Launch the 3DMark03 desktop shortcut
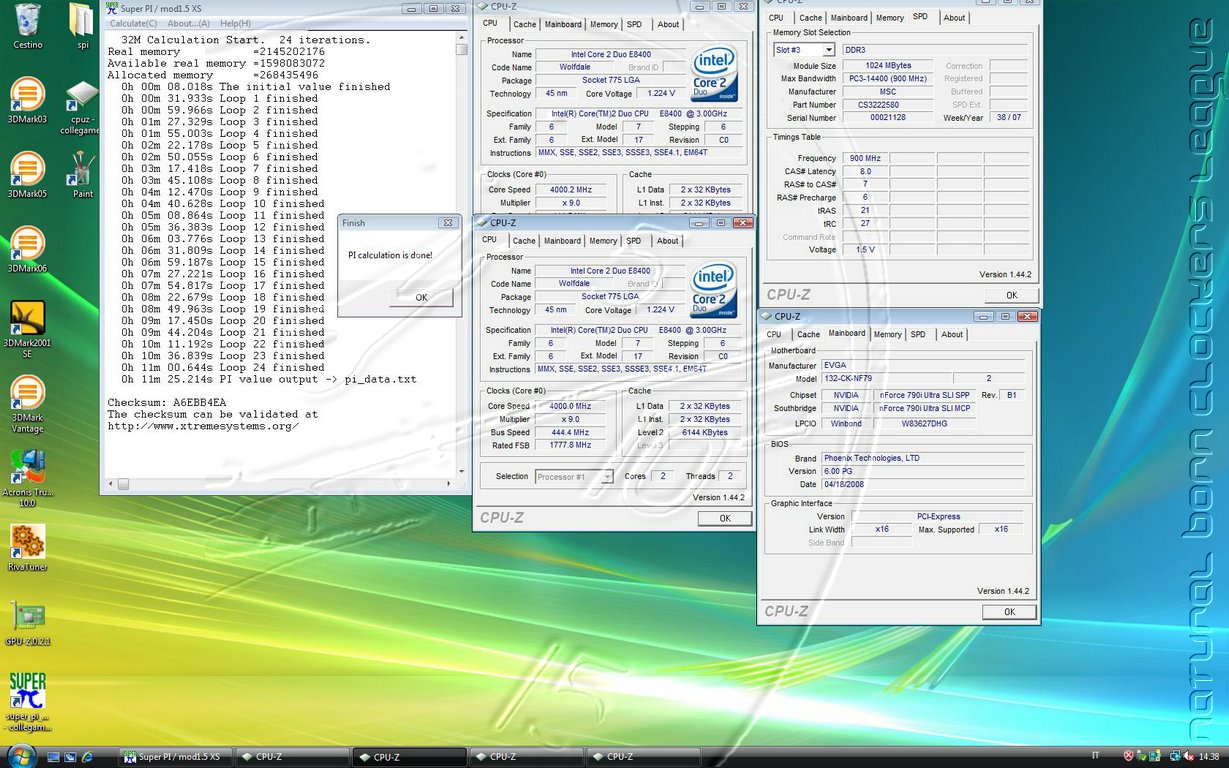This screenshot has width=1229, height=768. point(27,100)
